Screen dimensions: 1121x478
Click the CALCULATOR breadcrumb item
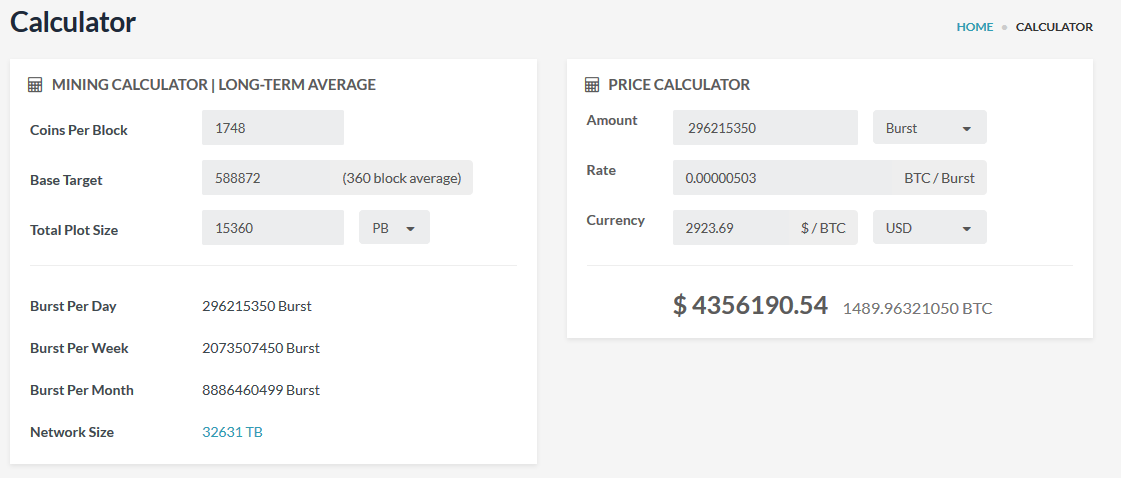point(1054,27)
